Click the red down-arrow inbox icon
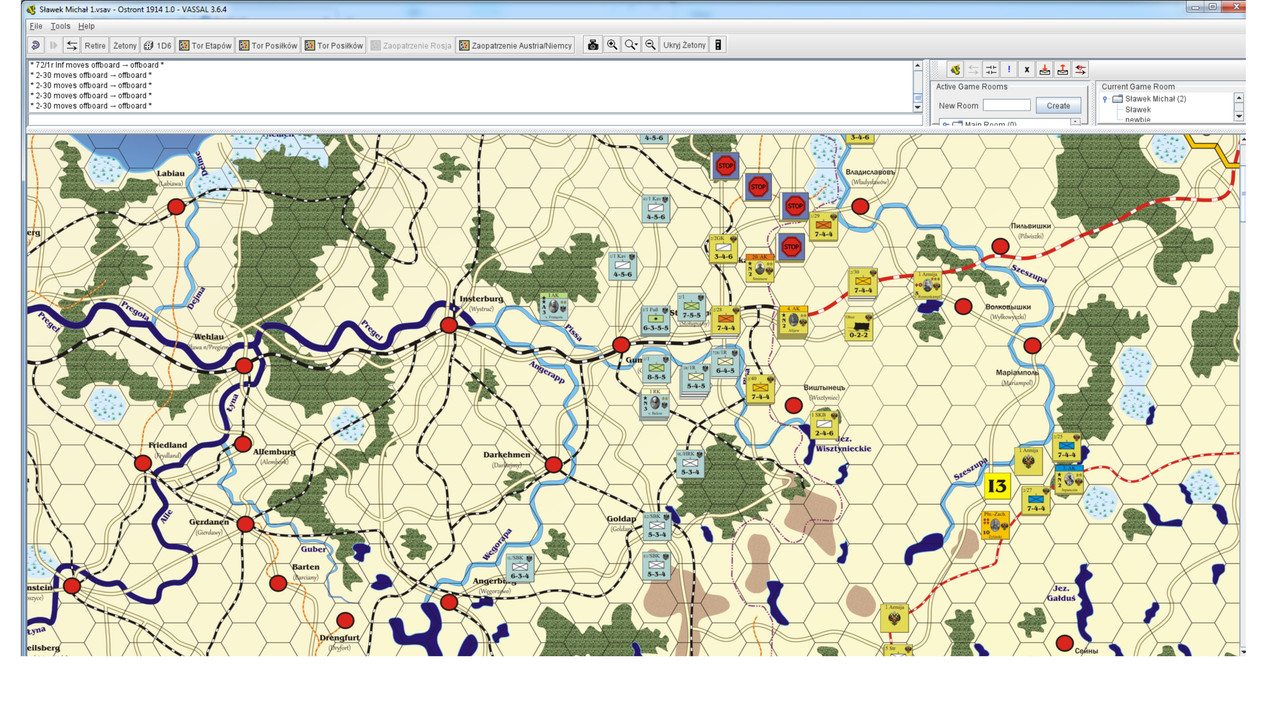Screen dimensions: 1280x721 click(x=1045, y=69)
